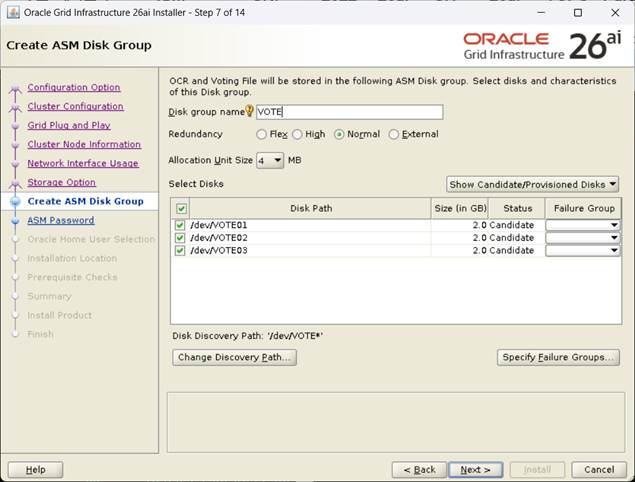
Task: Click the Cancel button
Action: pyautogui.click(x=599, y=470)
